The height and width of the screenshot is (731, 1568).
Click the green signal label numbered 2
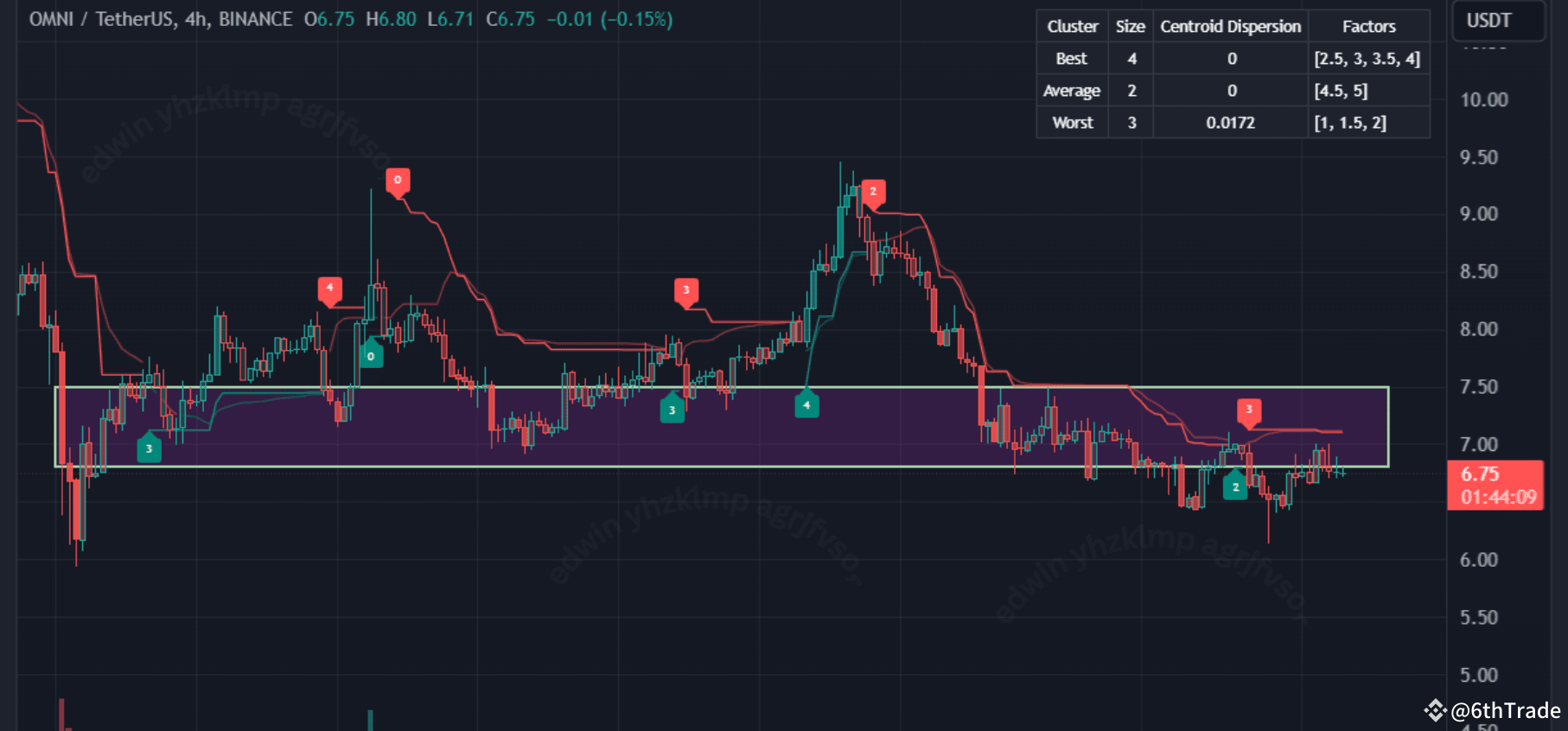(1235, 485)
